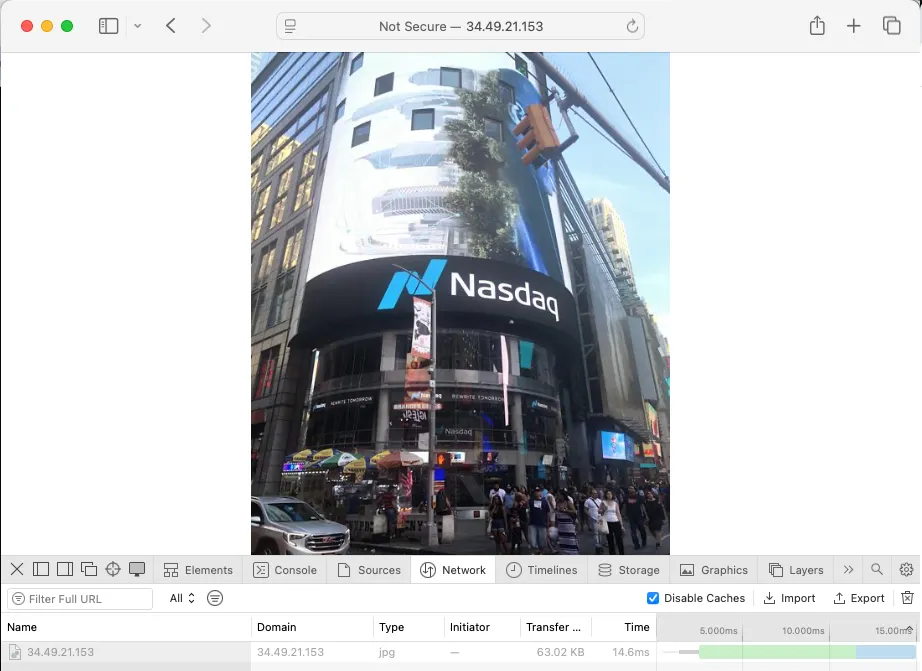Start element selection with the crosshair icon
The image size is (922, 671).
pos(113,569)
